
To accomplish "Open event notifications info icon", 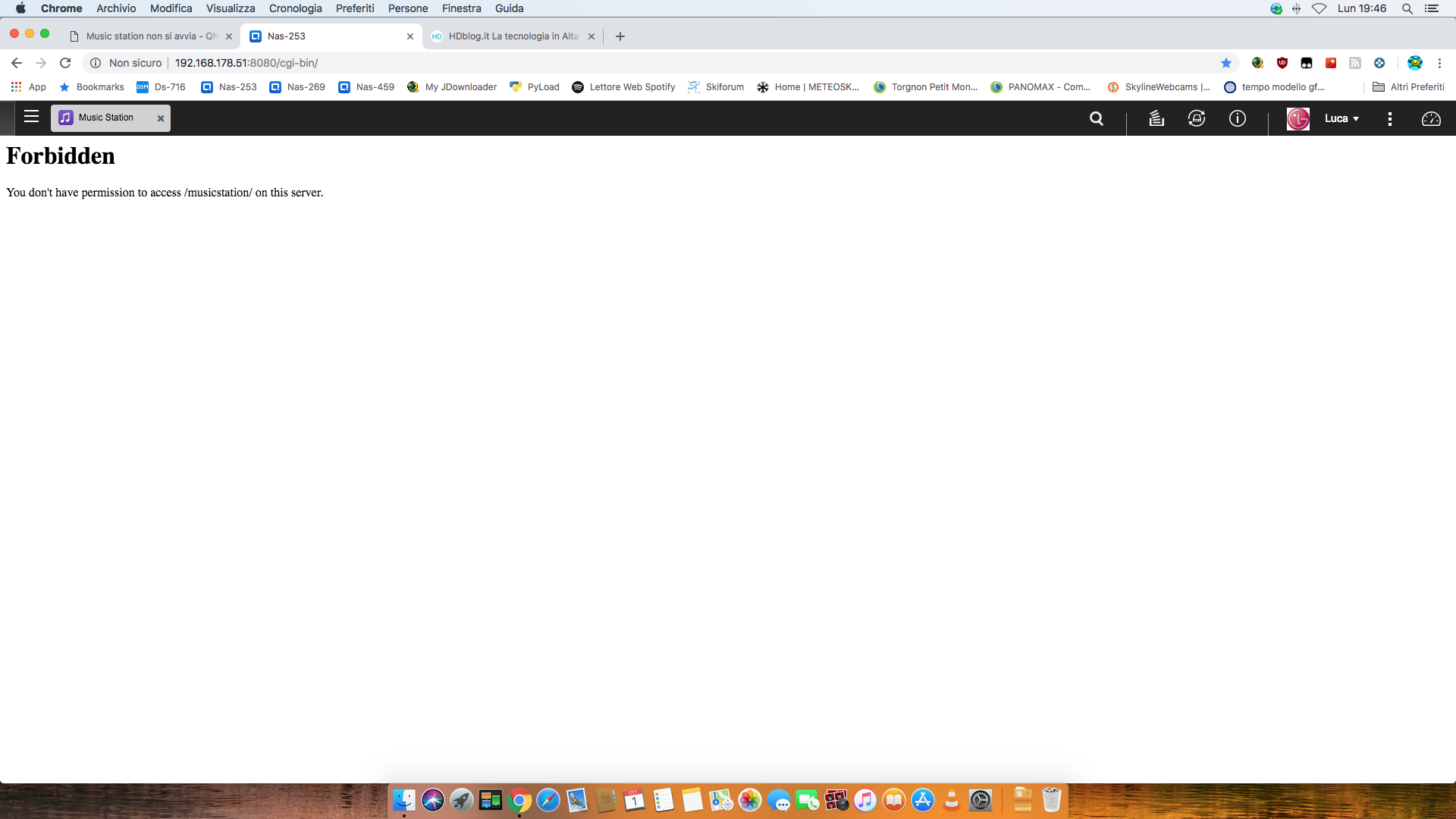I will [x=1237, y=118].
